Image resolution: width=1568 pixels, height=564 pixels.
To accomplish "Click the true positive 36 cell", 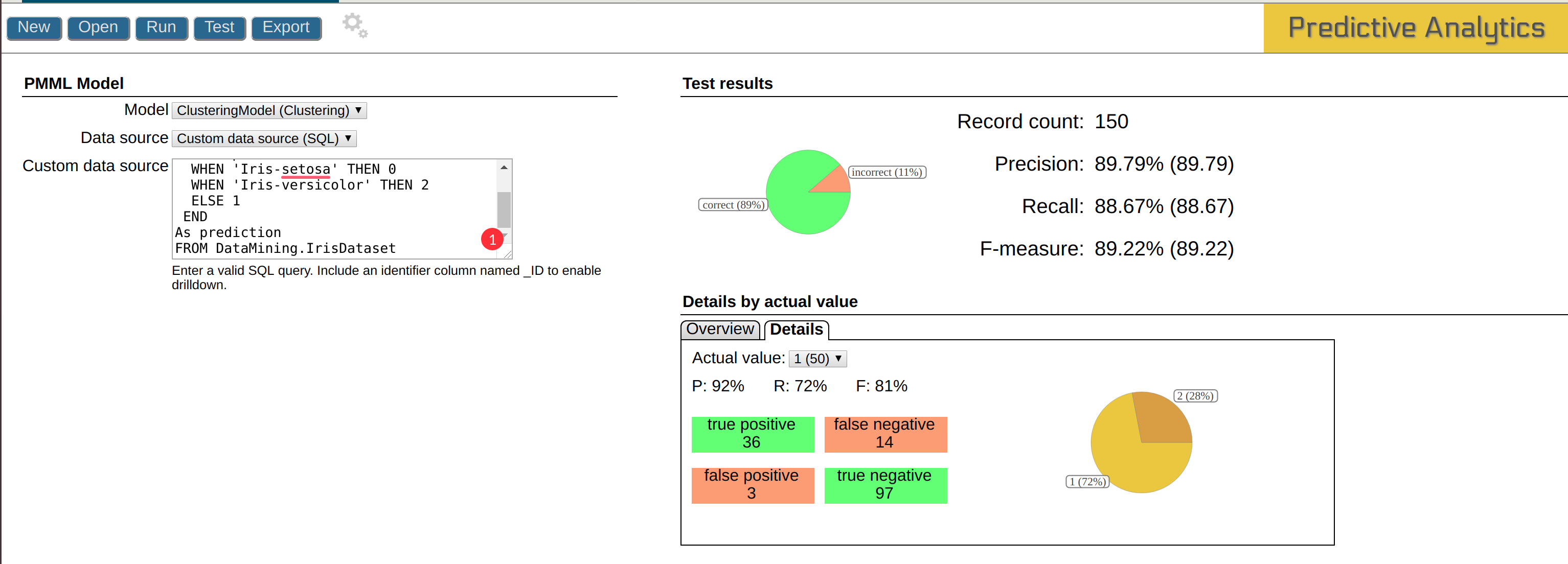I will (x=752, y=434).
